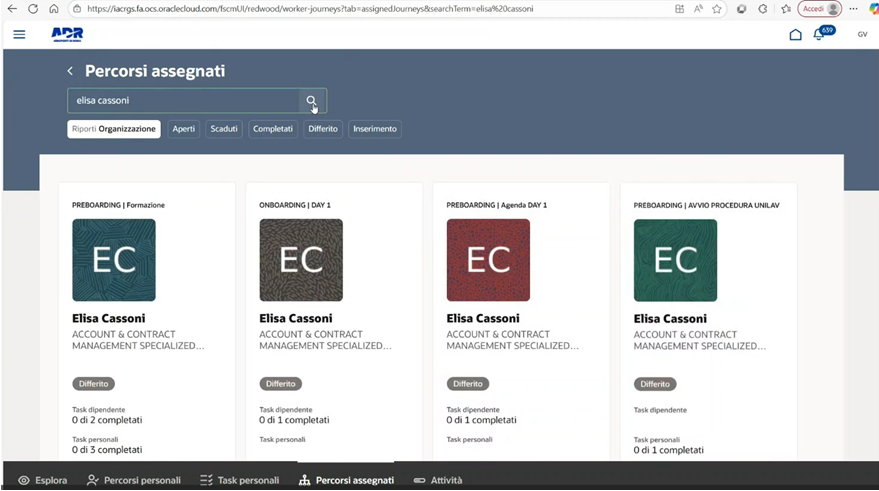Open the PREBOARDING Formazione card avatar
Screen dimensions: 879x491
tap(114, 260)
